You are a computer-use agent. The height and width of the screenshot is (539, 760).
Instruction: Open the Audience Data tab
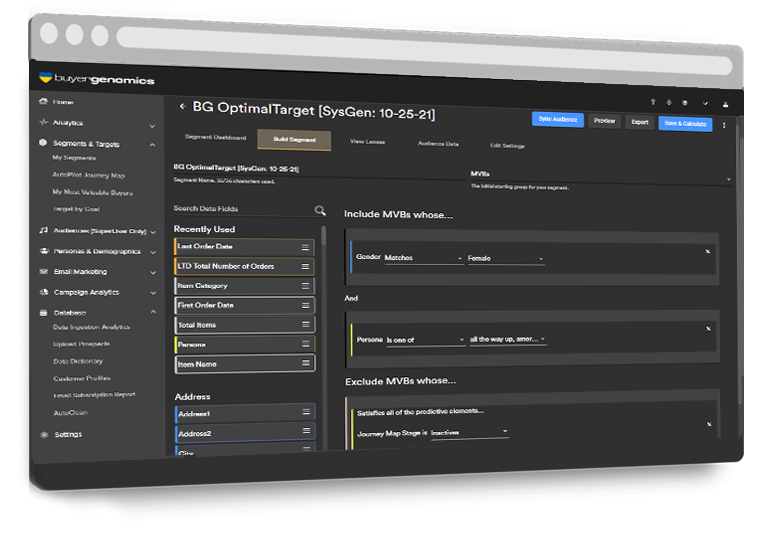(438, 143)
